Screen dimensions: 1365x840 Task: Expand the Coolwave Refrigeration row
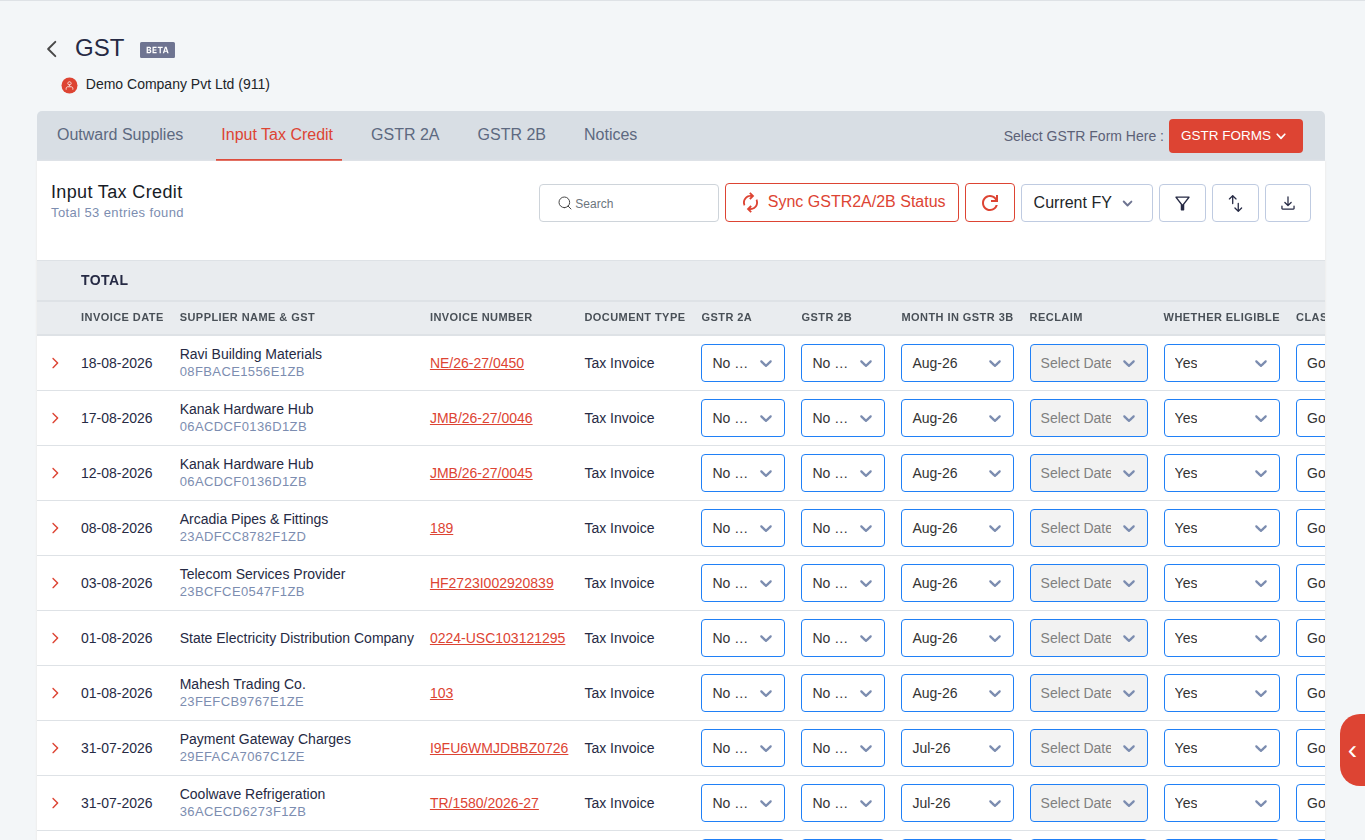coord(55,803)
